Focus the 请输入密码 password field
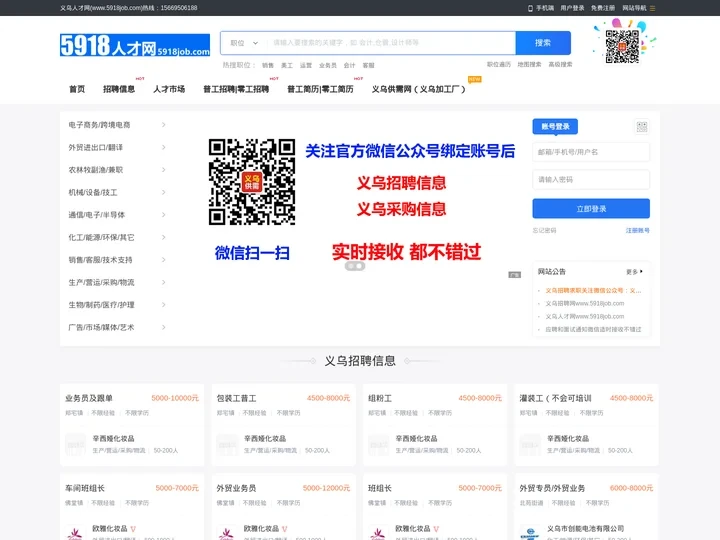Screen dimensions: 720x540 tap(591, 180)
